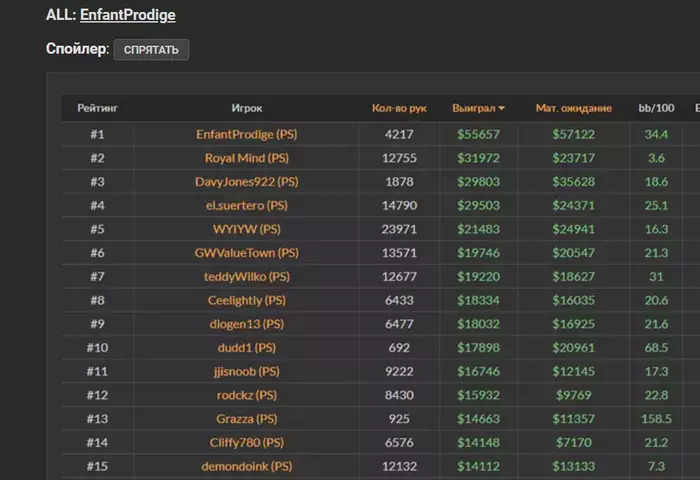Open the EnfantProdige link in the heading
The height and width of the screenshot is (480, 700).
(128, 15)
